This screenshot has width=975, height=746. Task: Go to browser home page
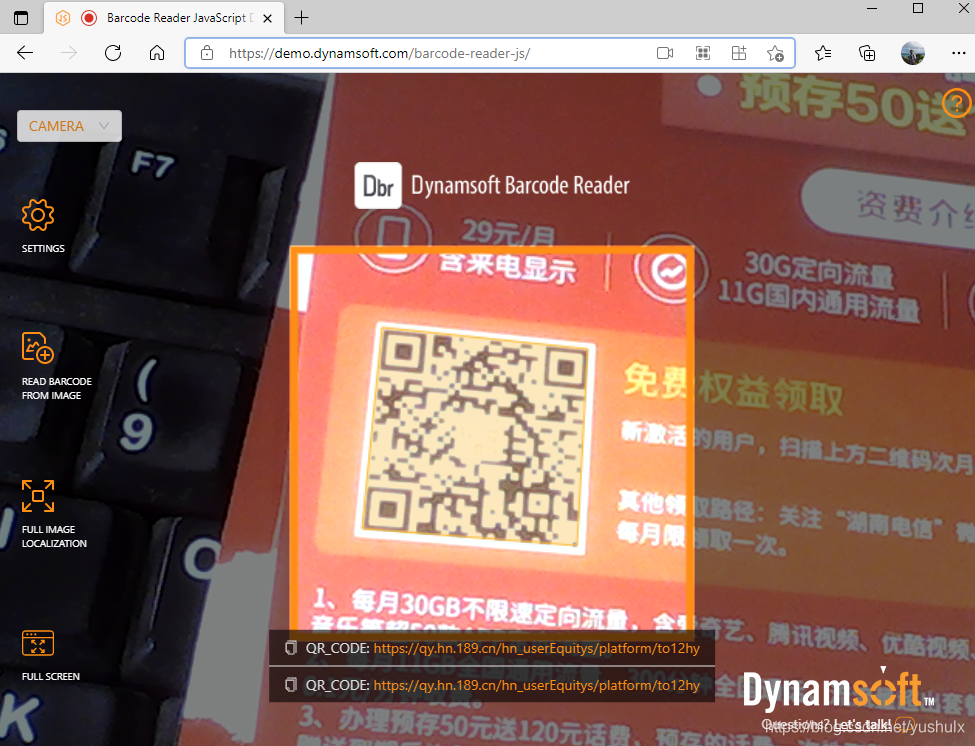pyautogui.click(x=157, y=53)
